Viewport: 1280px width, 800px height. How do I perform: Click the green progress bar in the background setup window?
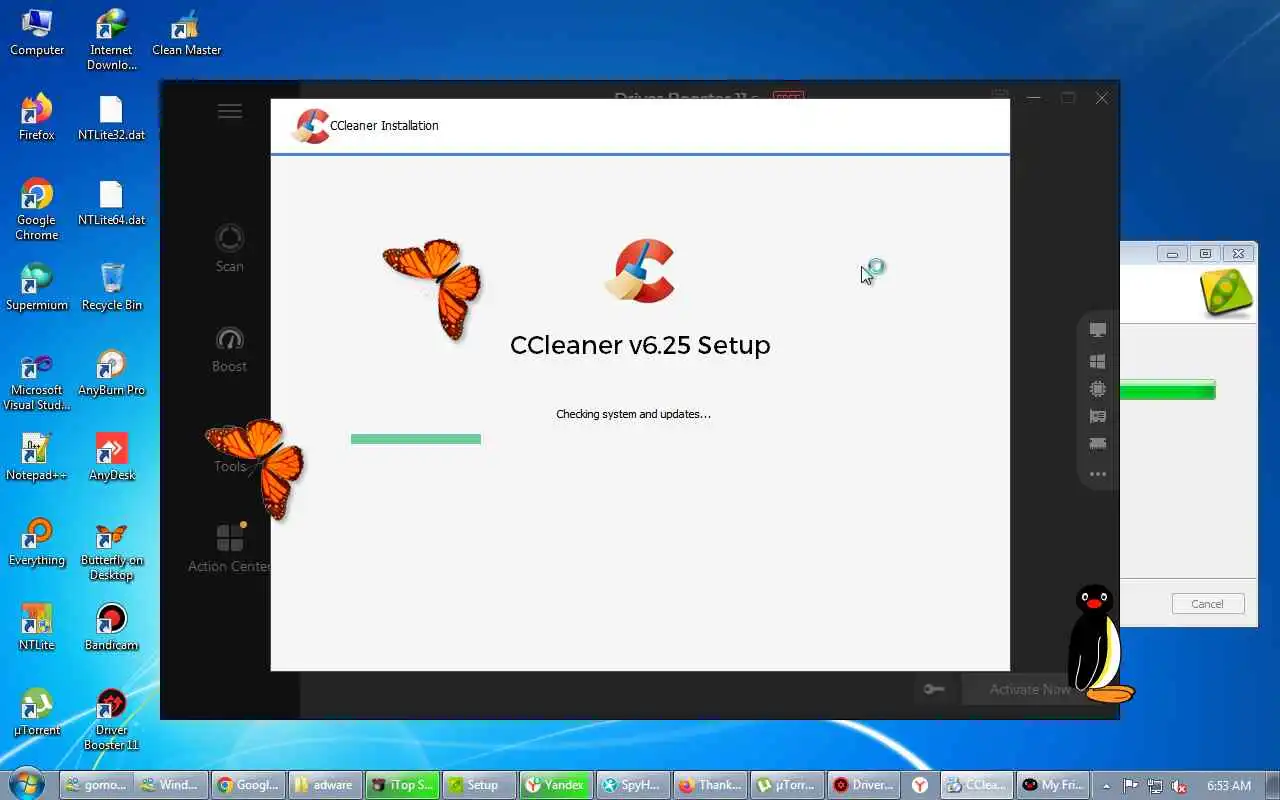(1167, 390)
